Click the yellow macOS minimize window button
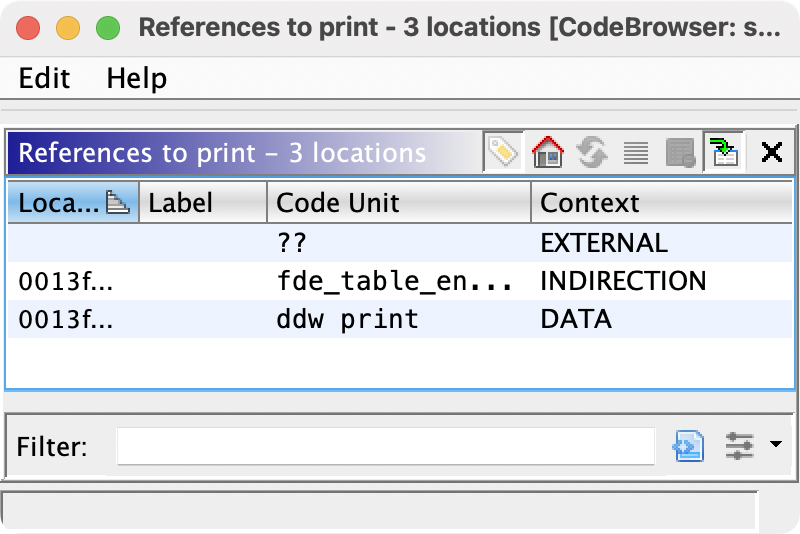Screen dimensions: 800x534 tap(68, 28)
